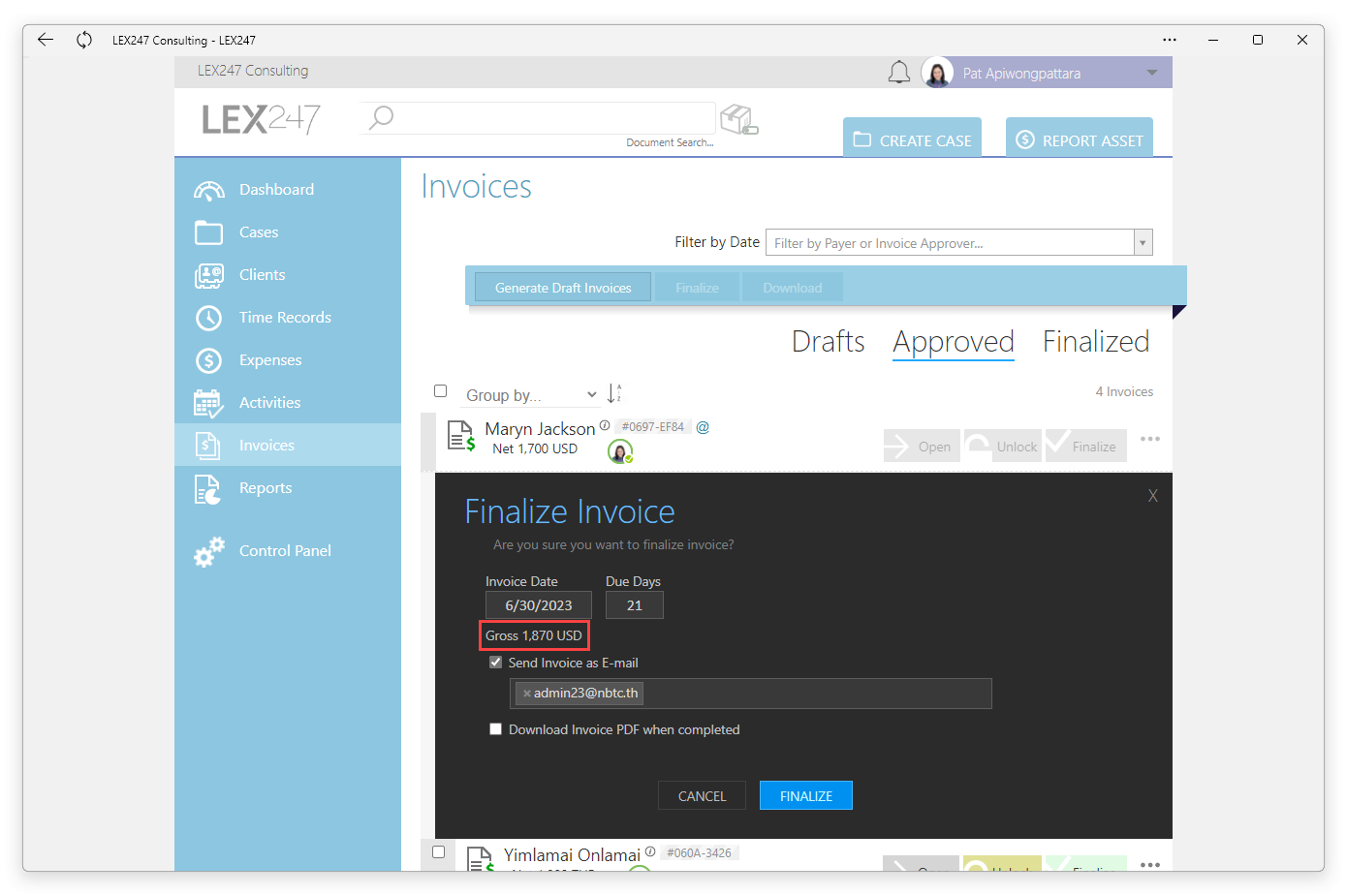Click the Clients people icon
The width and height of the screenshot is (1347, 896).
(x=208, y=275)
